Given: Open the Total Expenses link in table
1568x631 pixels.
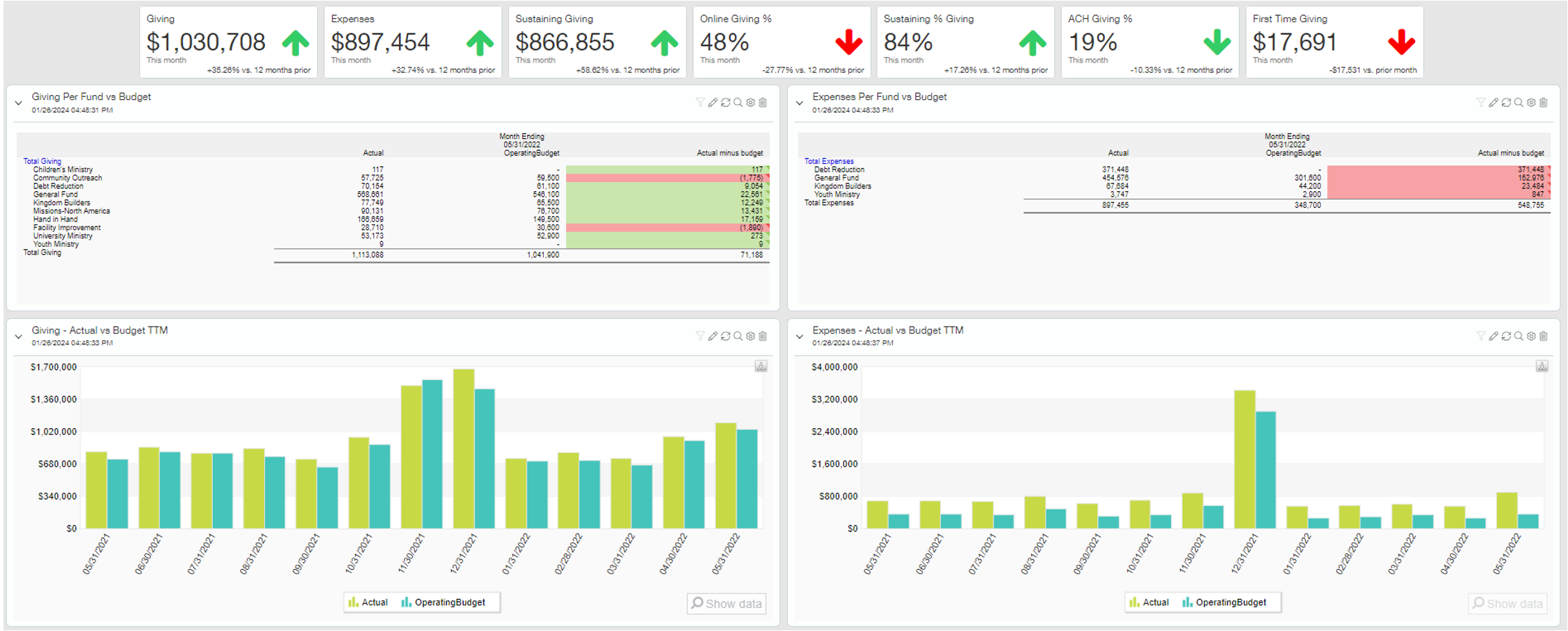Looking at the screenshot, I should pyautogui.click(x=829, y=161).
